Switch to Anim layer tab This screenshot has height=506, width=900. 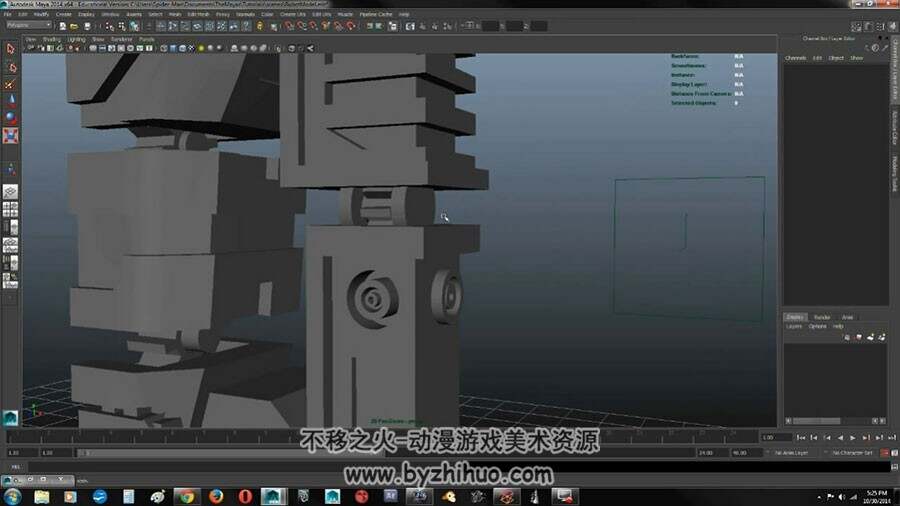(x=848, y=317)
